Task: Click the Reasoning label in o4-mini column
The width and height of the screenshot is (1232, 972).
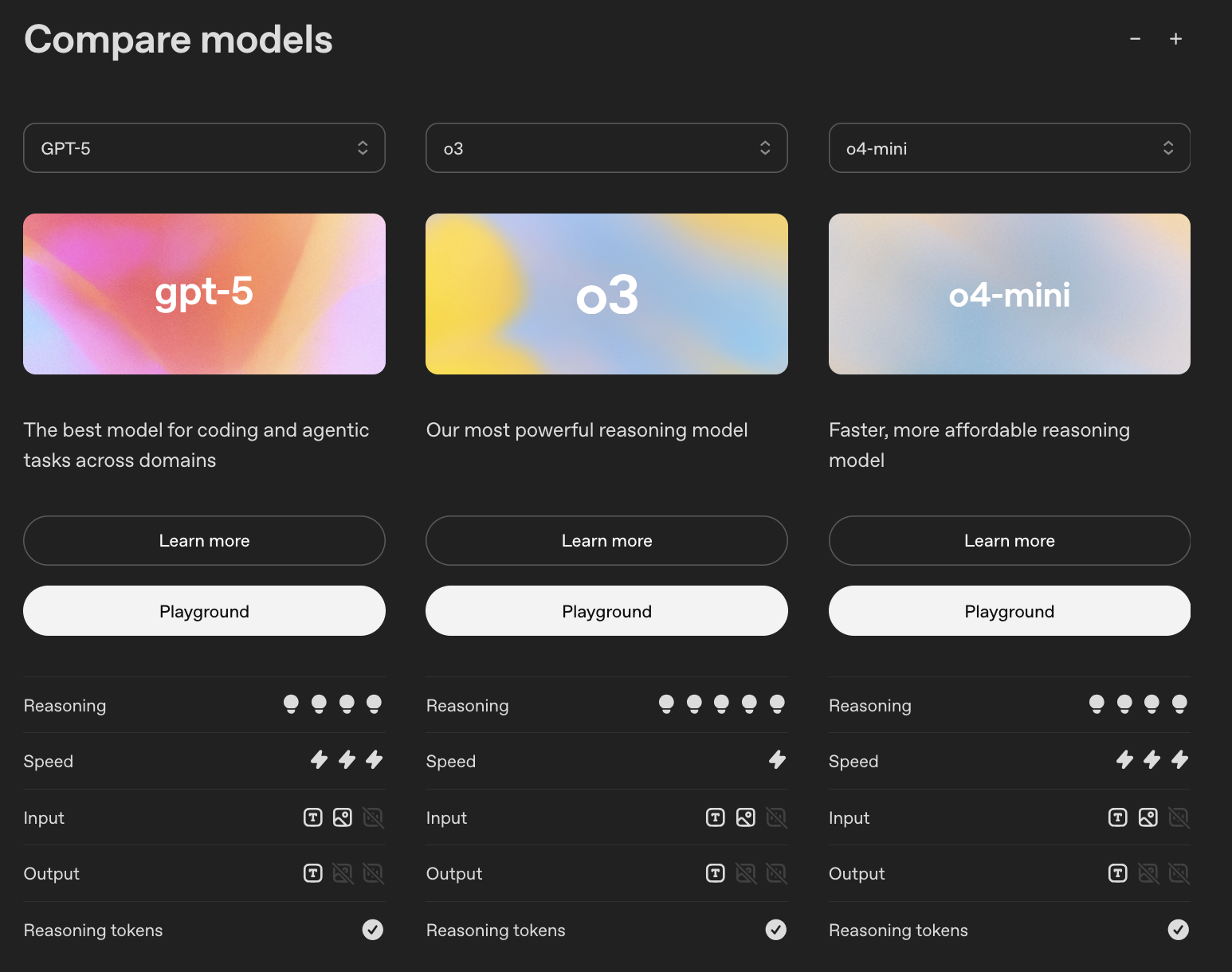Action: 870,706
